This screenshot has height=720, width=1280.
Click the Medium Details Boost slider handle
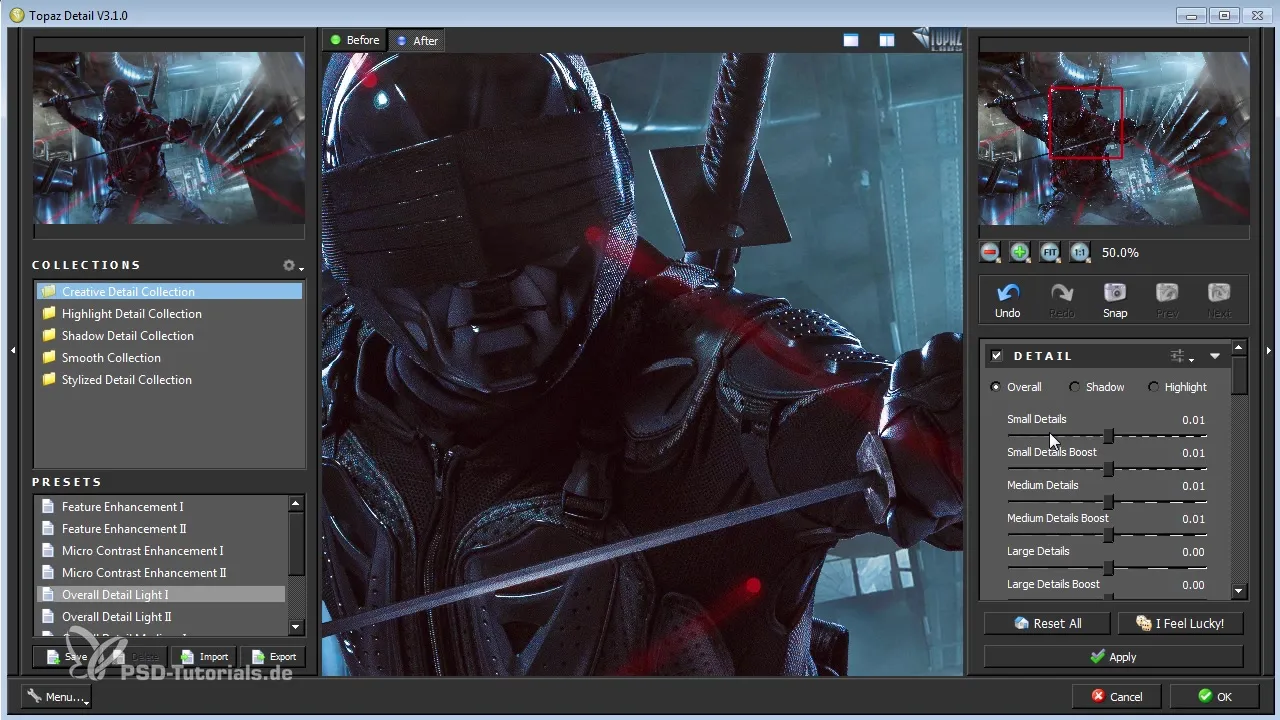click(x=1109, y=535)
